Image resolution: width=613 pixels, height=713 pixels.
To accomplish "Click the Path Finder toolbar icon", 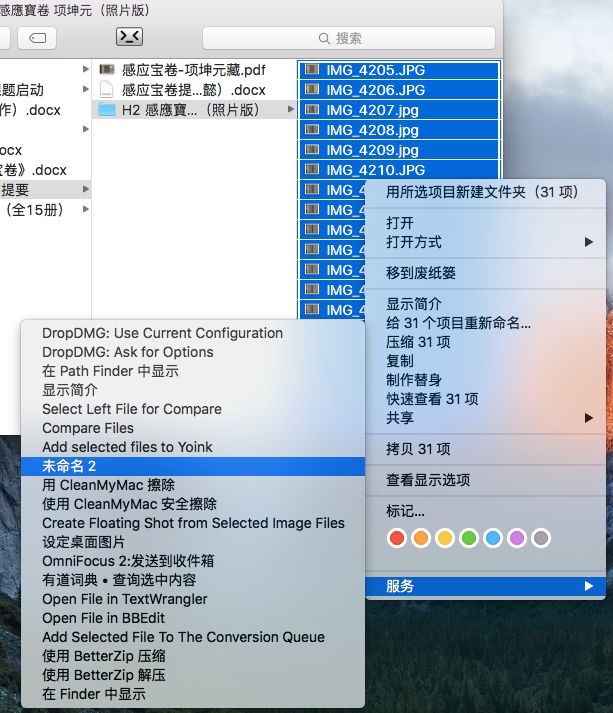I will click(130, 37).
